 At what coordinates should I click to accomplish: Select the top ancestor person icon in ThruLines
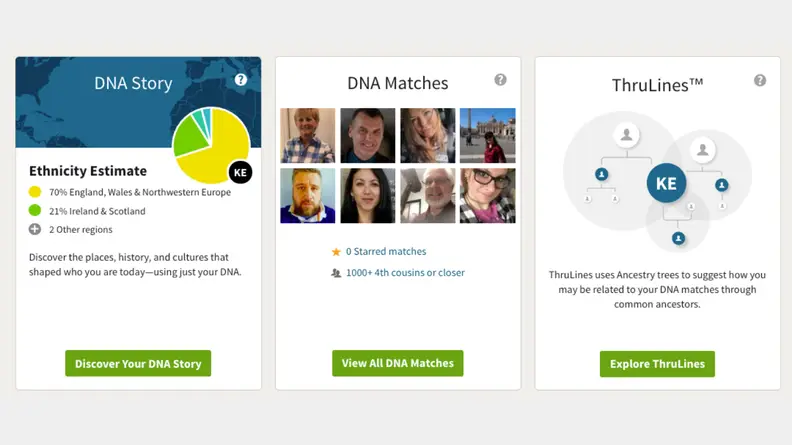[x=626, y=135]
